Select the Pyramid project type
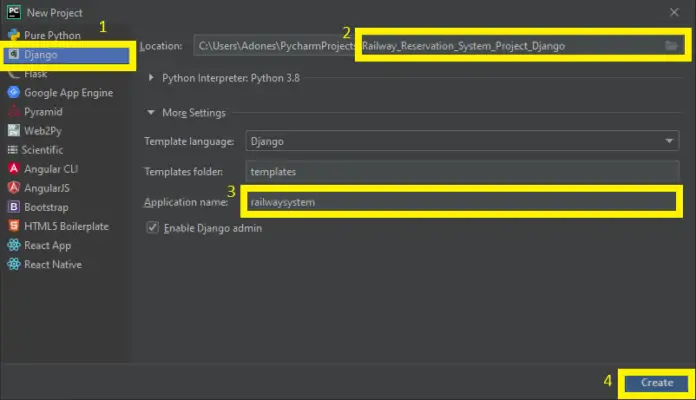 44,111
